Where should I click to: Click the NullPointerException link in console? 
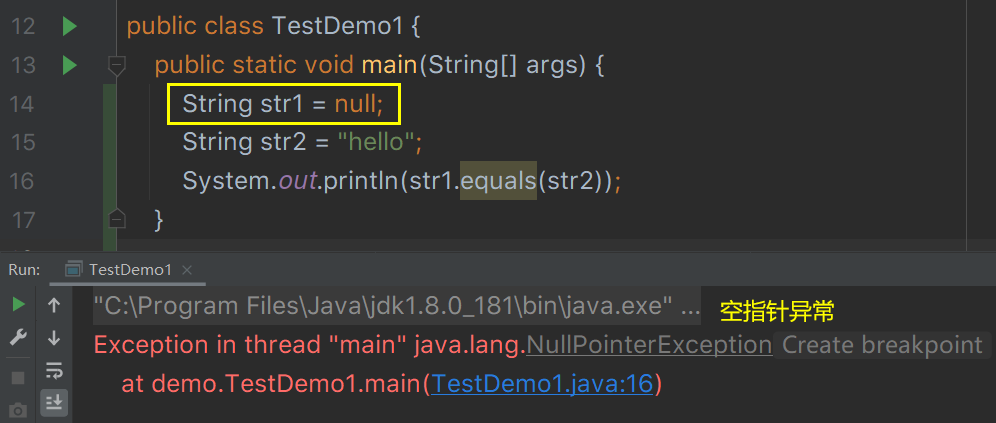649,345
